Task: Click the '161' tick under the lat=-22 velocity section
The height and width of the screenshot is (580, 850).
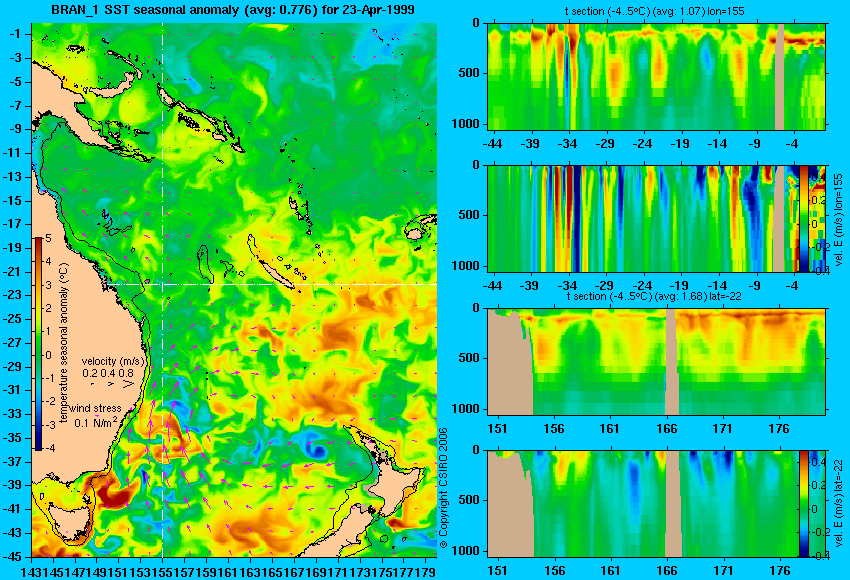Action: [x=610, y=571]
